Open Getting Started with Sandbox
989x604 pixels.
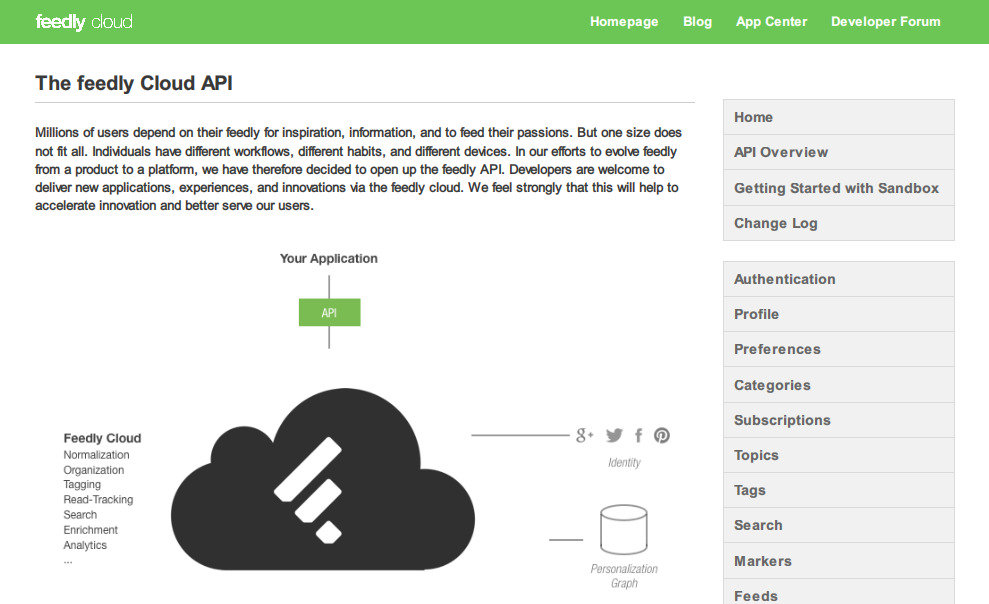click(836, 188)
